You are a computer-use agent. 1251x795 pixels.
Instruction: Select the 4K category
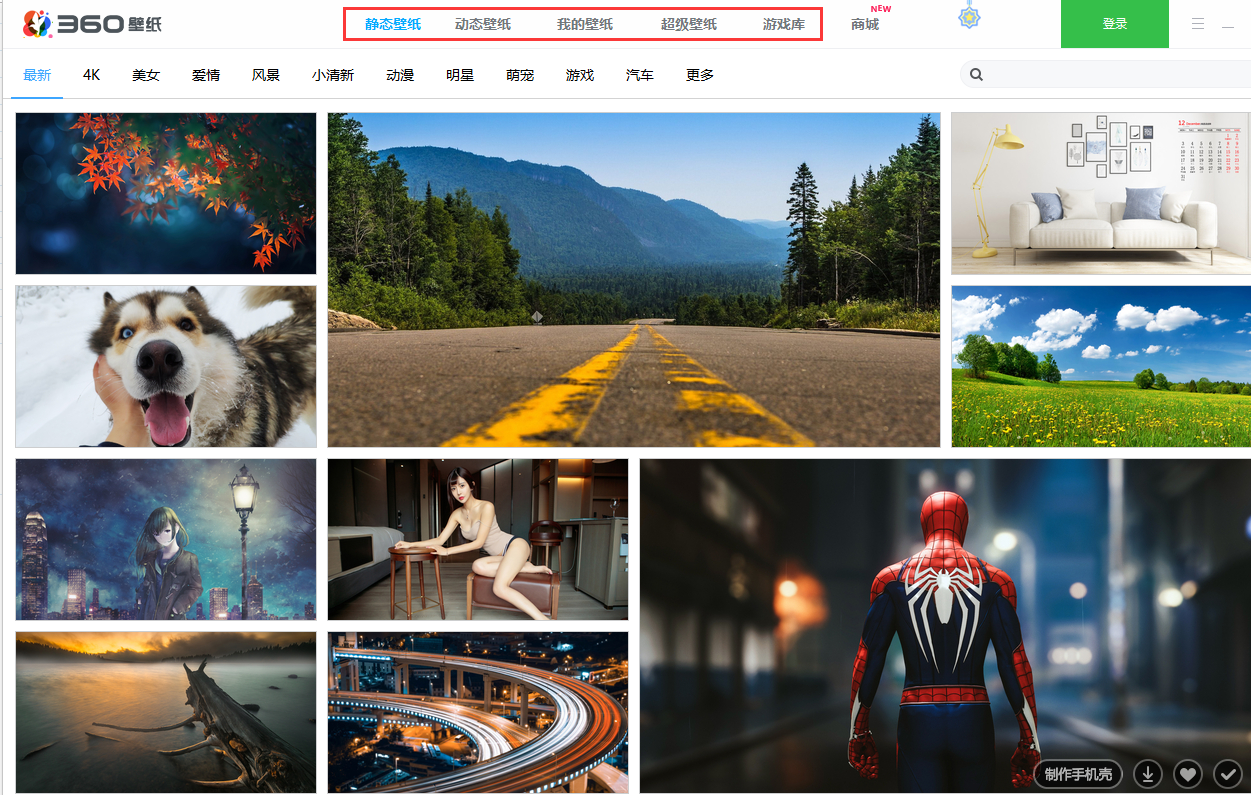(92, 75)
